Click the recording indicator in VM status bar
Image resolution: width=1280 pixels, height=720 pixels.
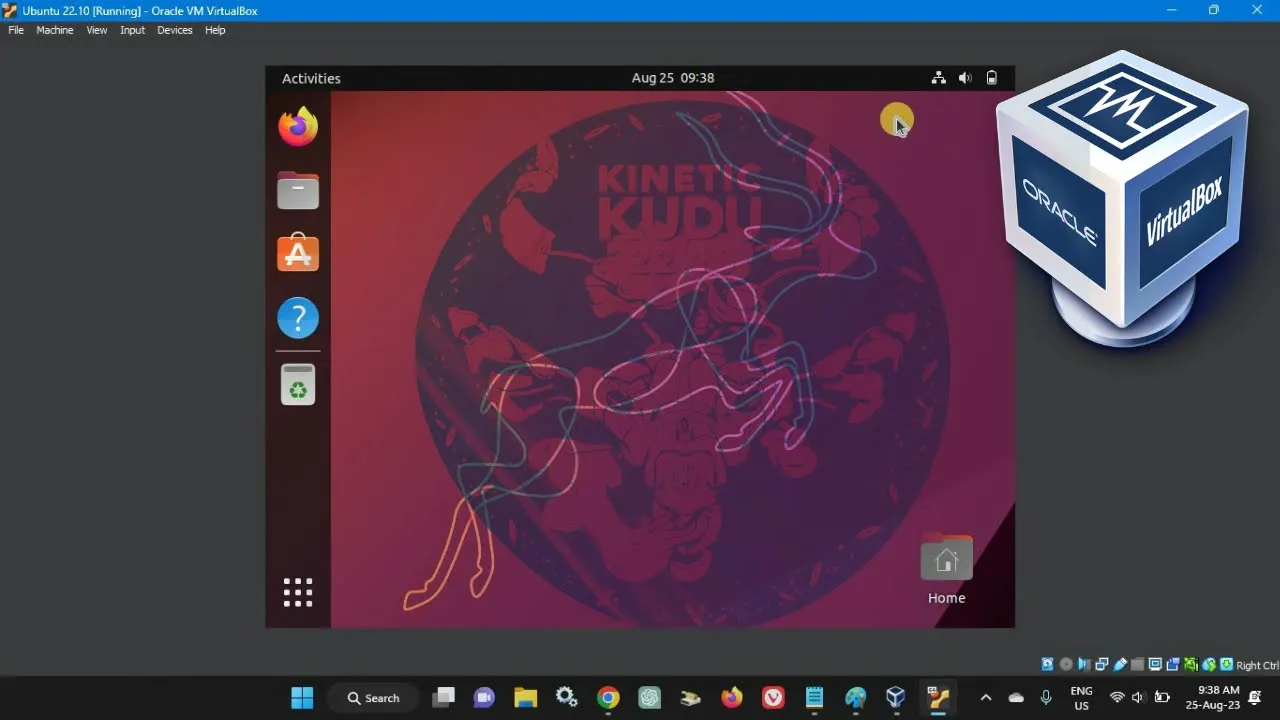point(1174,665)
